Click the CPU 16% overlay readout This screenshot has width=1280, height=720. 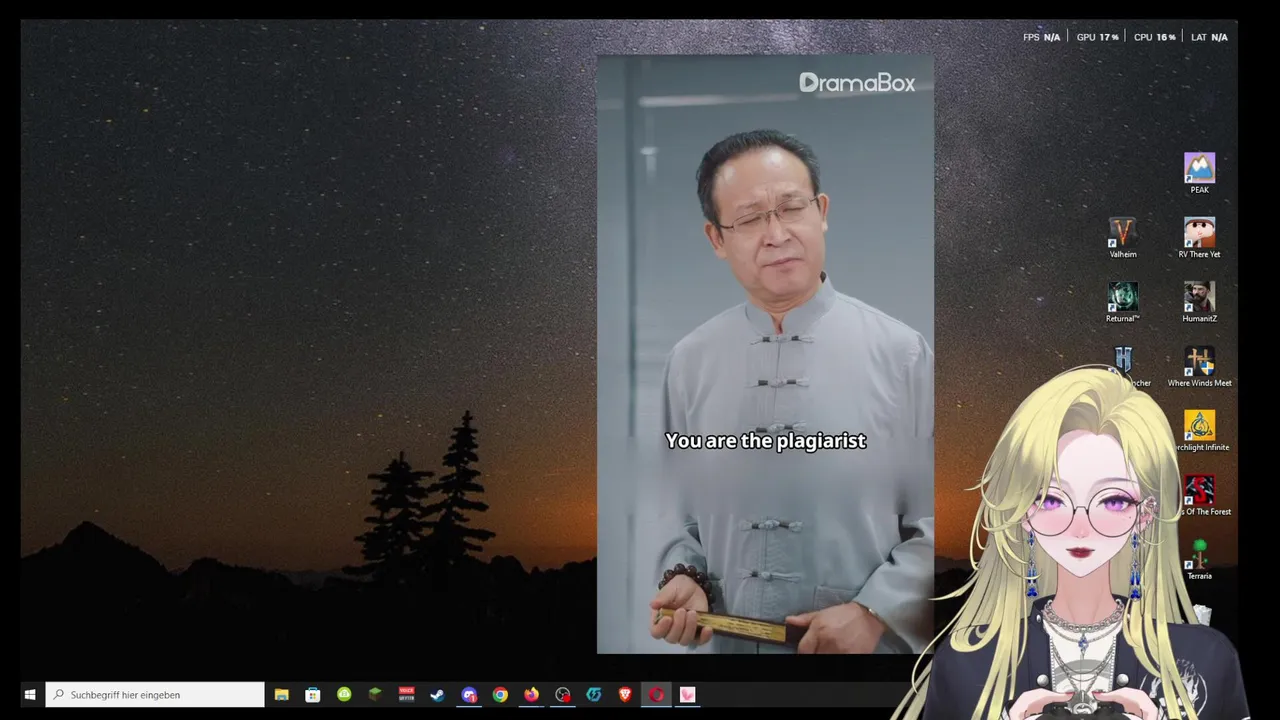pyautogui.click(x=1154, y=37)
